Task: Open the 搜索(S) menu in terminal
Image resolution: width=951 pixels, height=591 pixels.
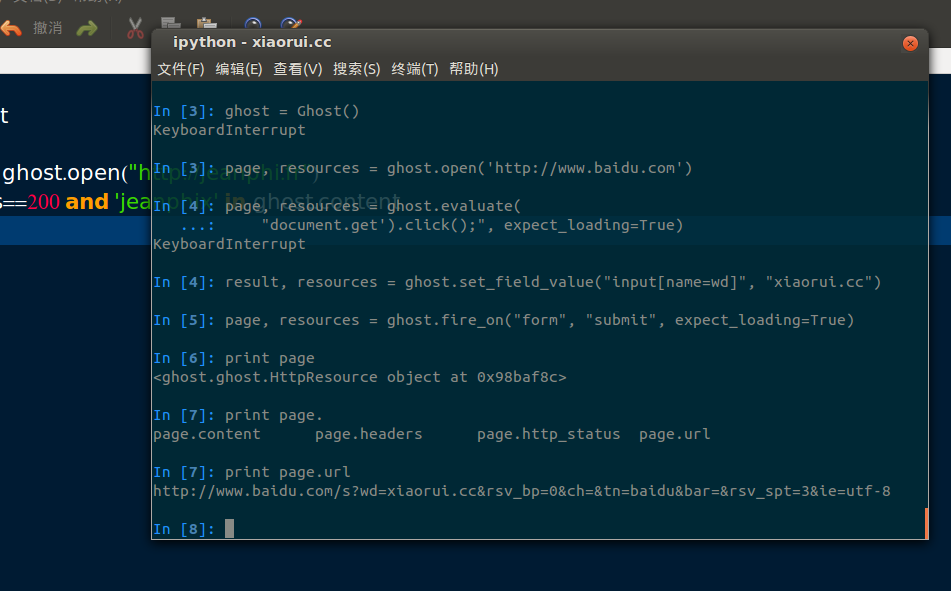Action: [357, 69]
